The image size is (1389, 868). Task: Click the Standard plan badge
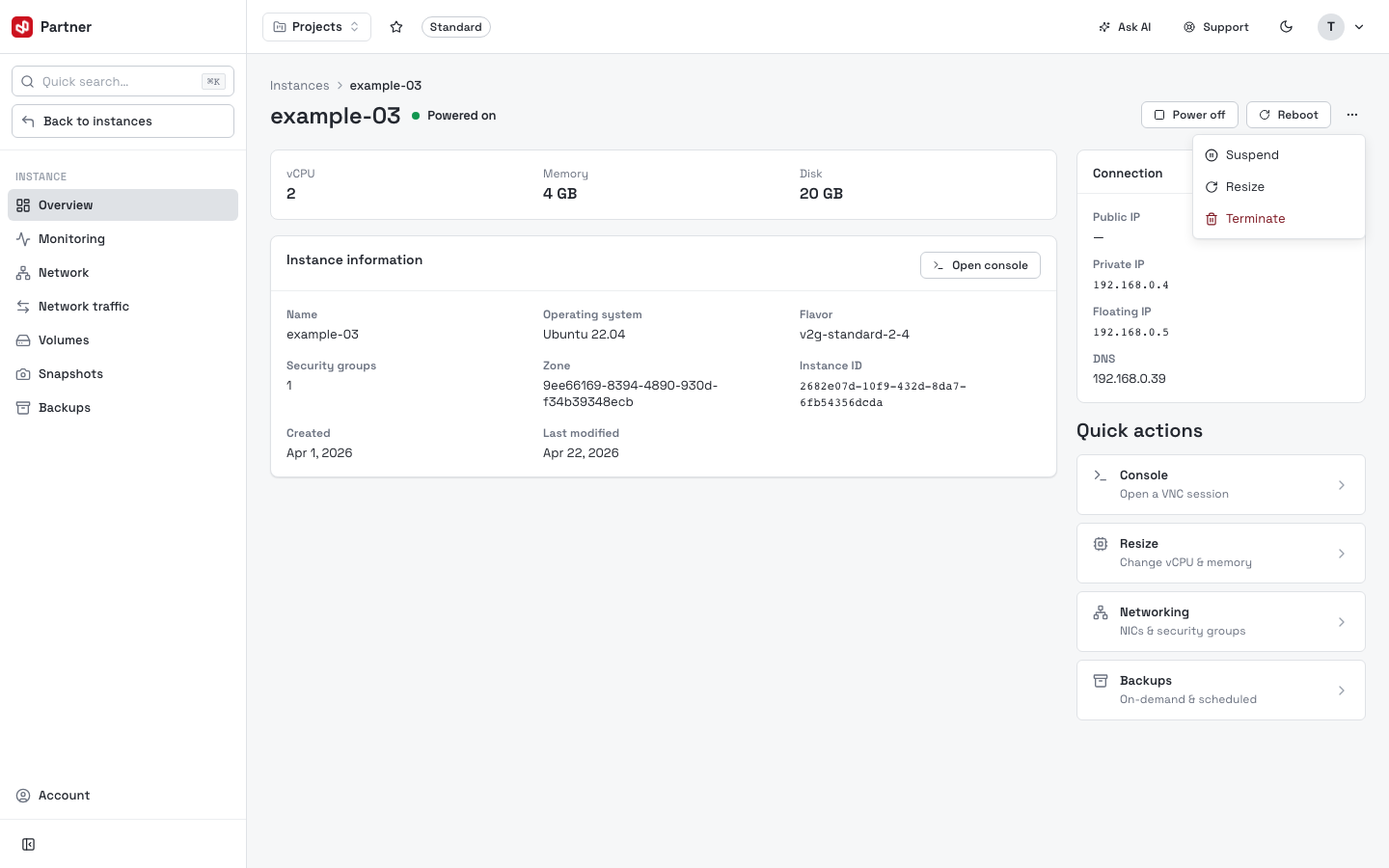456,27
